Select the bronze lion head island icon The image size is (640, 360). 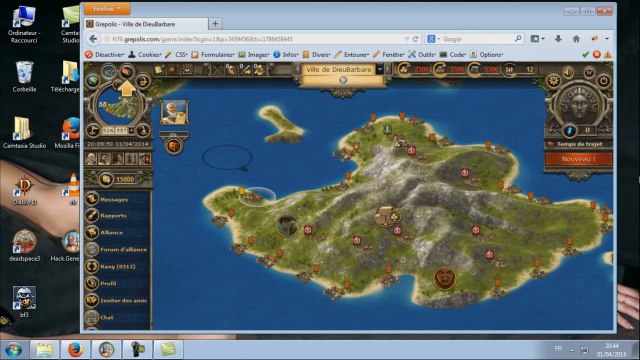coord(444,279)
